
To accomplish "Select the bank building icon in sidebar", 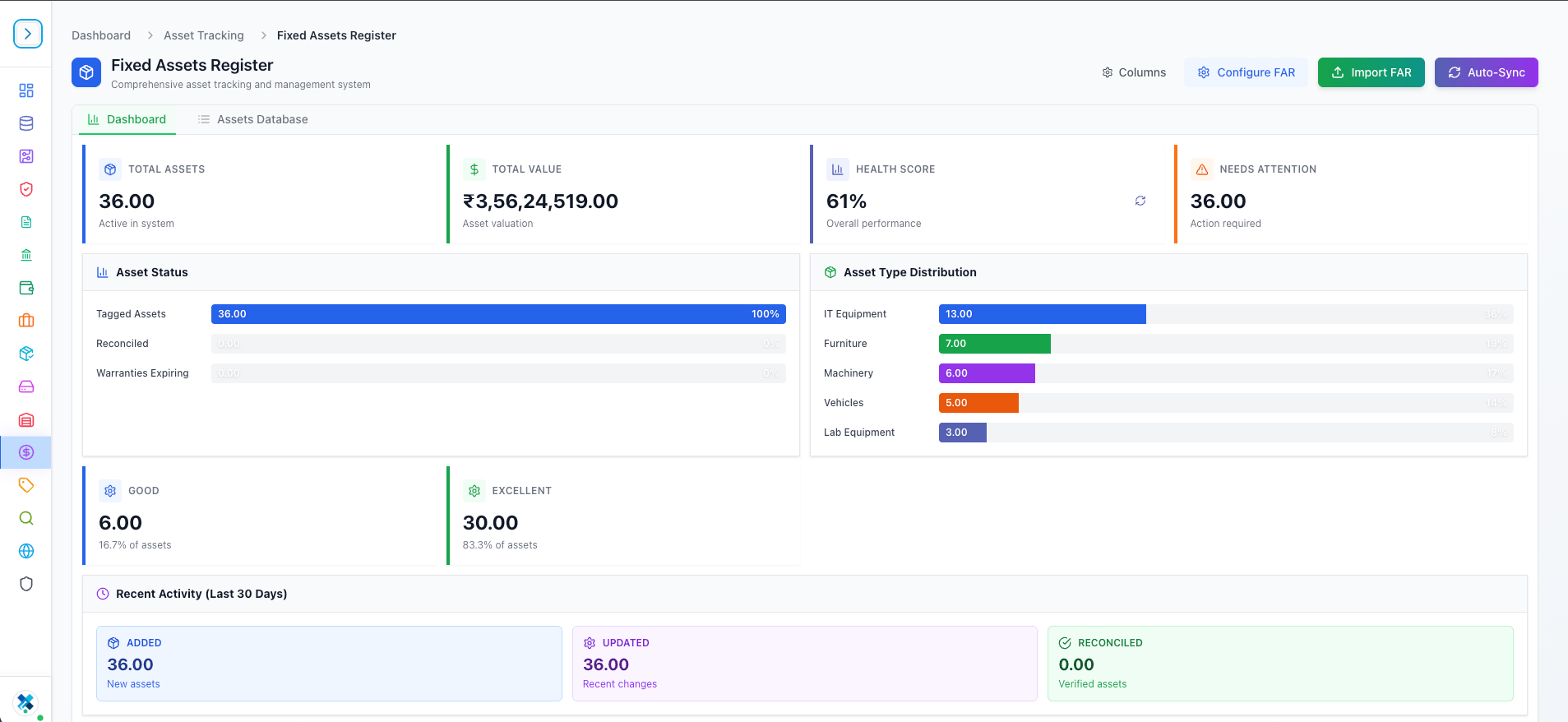I will click(26, 255).
